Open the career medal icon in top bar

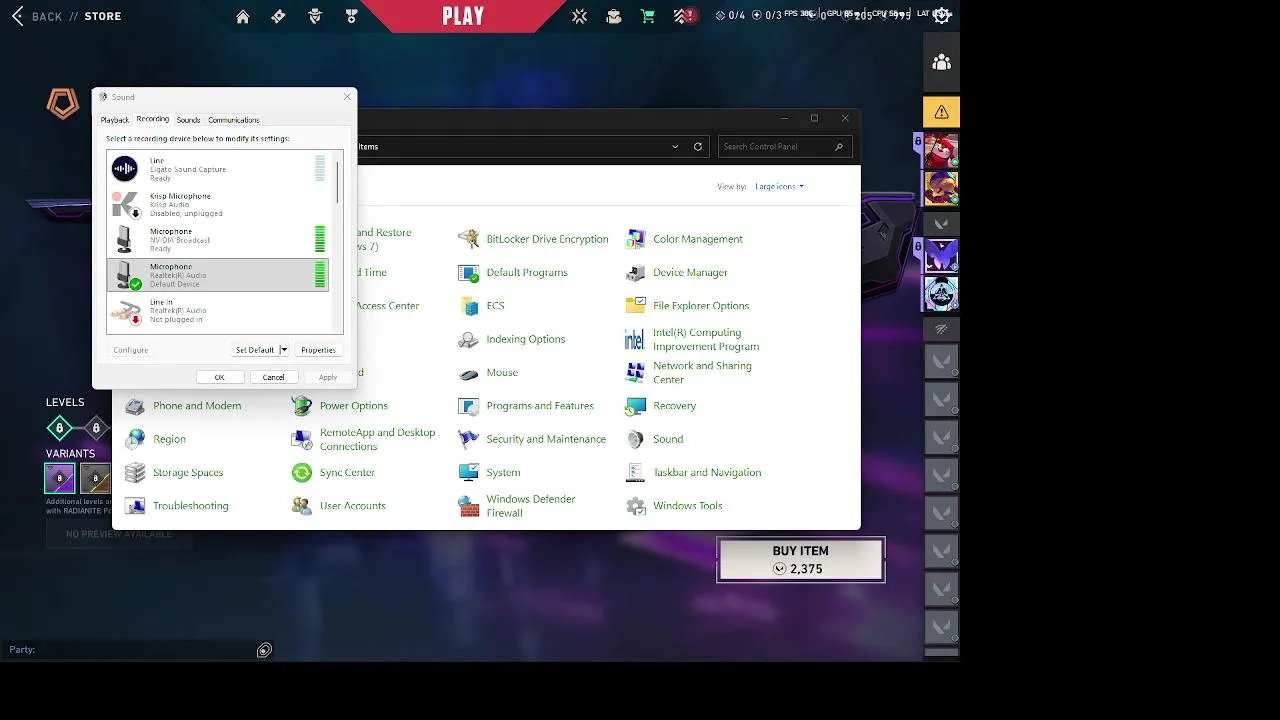pyautogui.click(x=351, y=16)
